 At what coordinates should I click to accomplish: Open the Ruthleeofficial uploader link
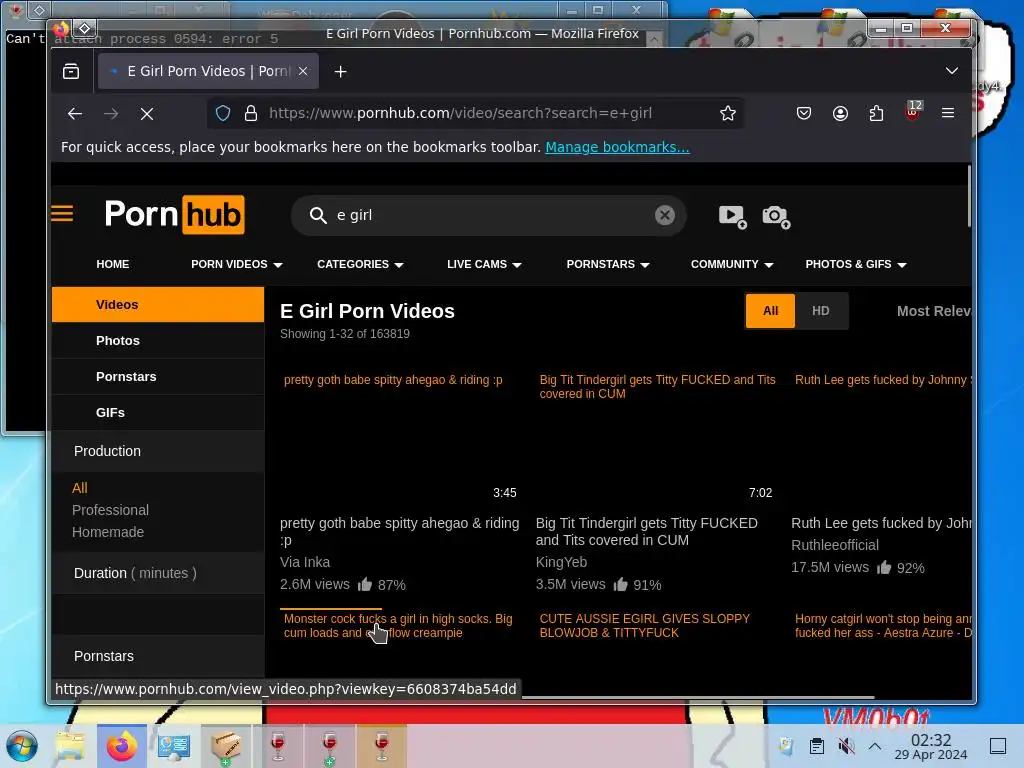835,545
